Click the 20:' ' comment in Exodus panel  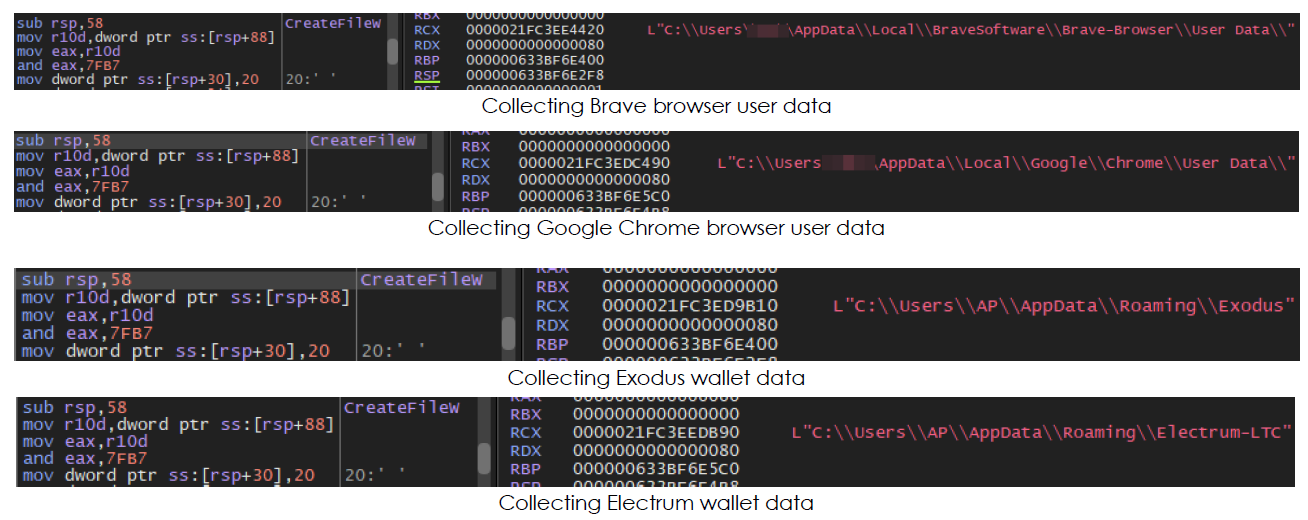393,351
